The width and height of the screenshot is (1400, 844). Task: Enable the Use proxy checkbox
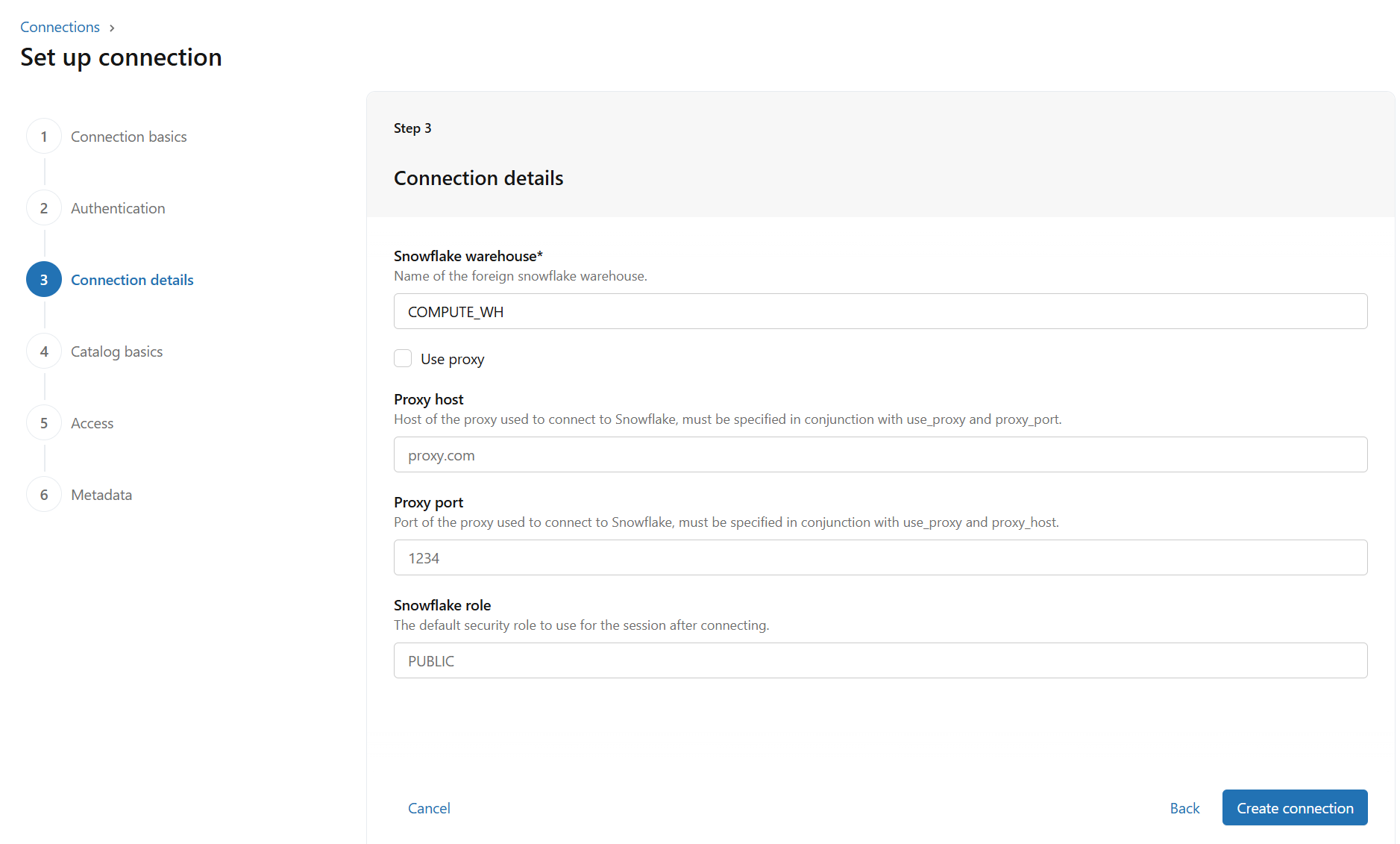[403, 359]
